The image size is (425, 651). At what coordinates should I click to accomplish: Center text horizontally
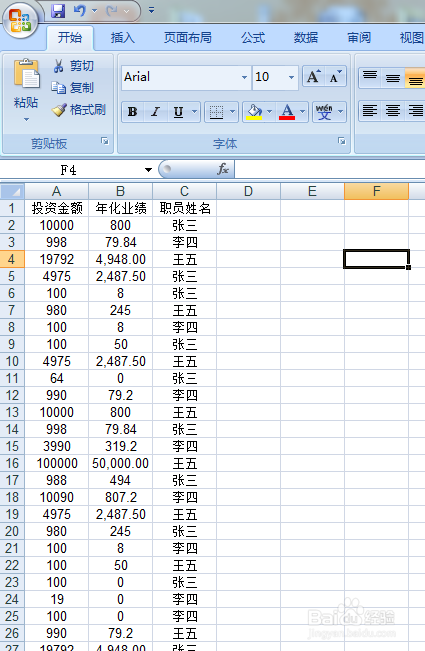(x=393, y=110)
